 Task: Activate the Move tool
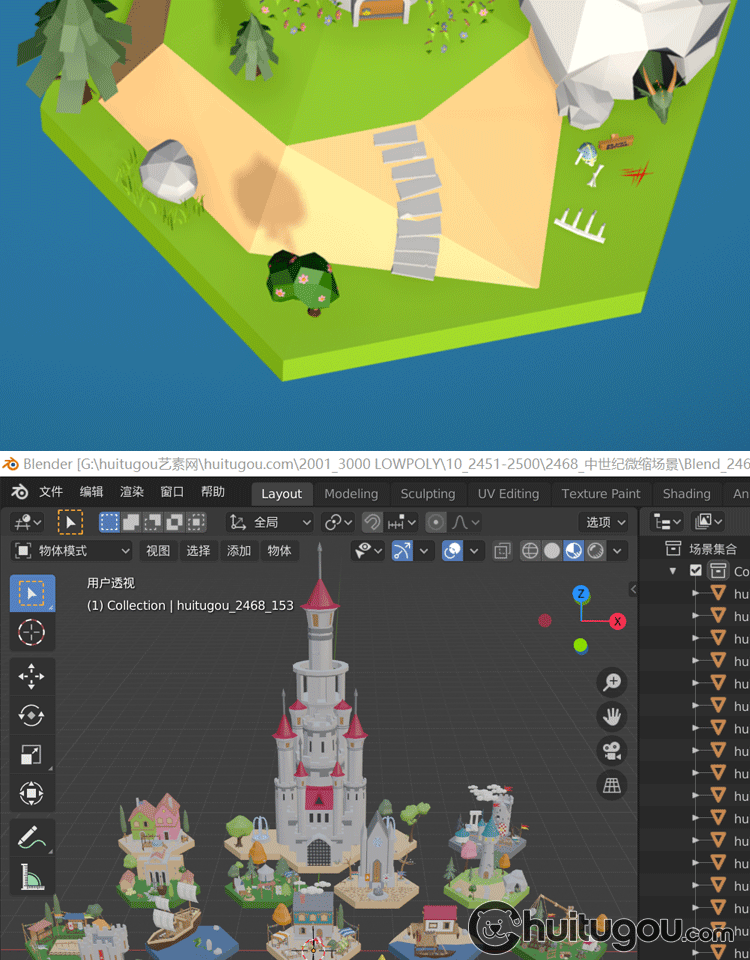click(x=31, y=676)
